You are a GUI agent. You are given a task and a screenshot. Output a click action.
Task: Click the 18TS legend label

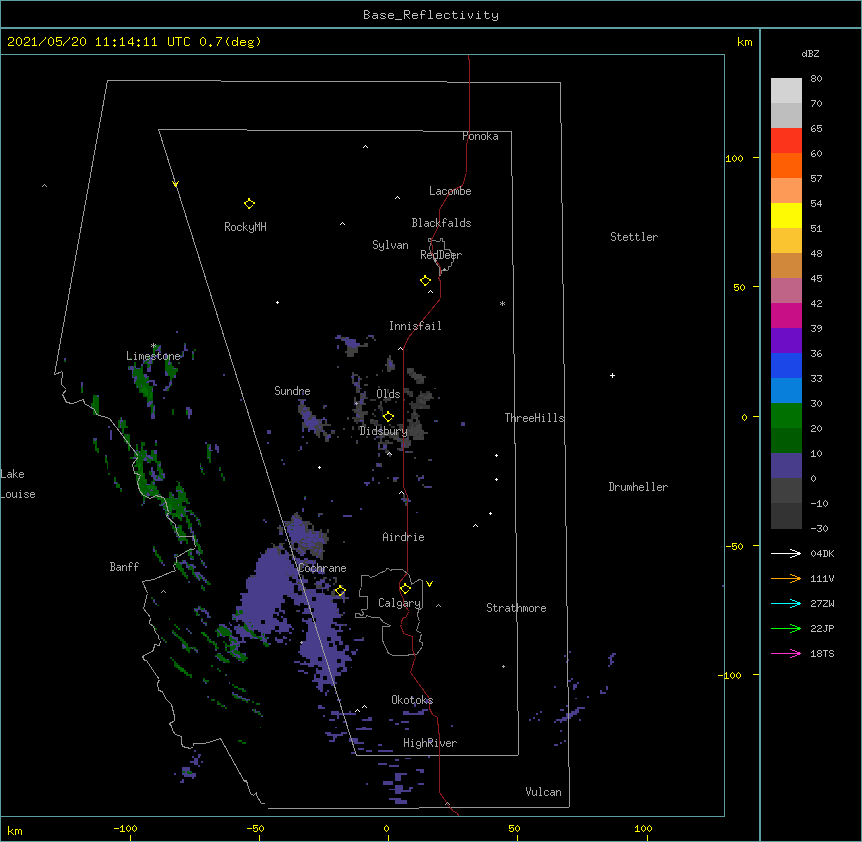[822, 653]
